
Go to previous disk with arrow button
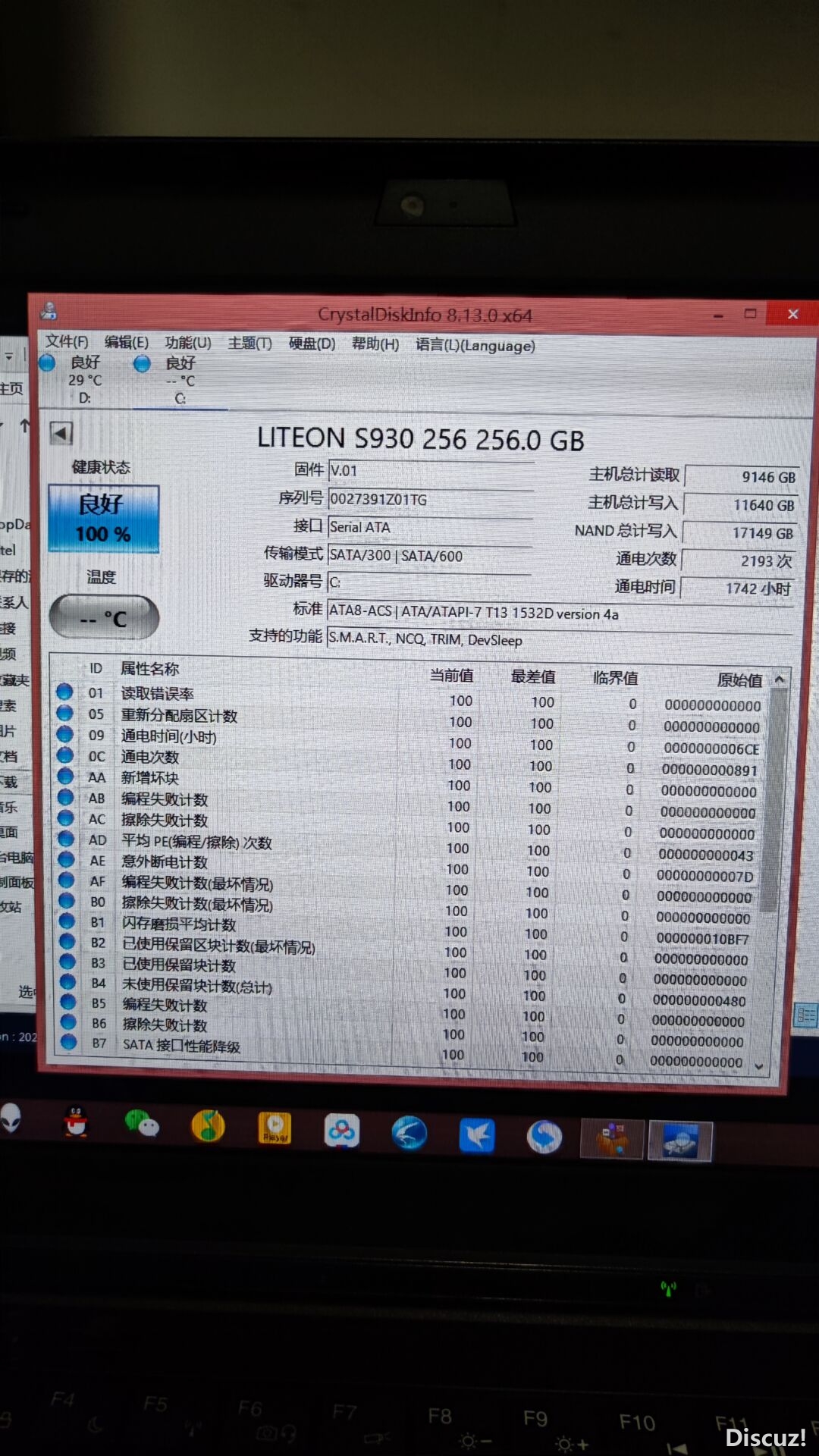pyautogui.click(x=61, y=433)
